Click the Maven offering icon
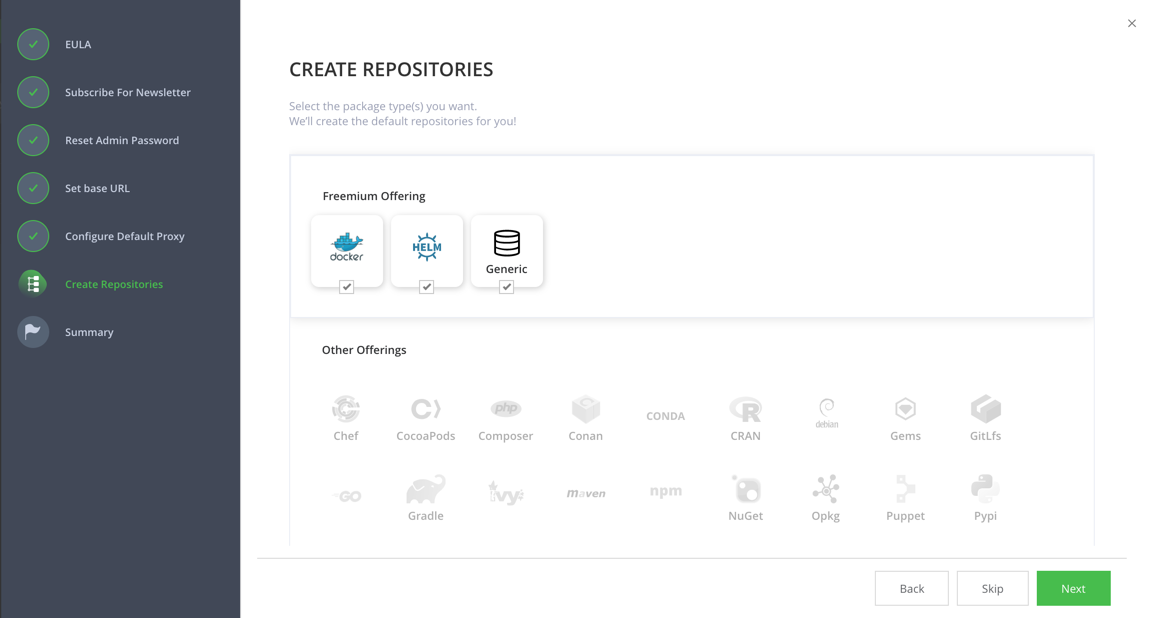The image size is (1152, 618). click(585, 490)
